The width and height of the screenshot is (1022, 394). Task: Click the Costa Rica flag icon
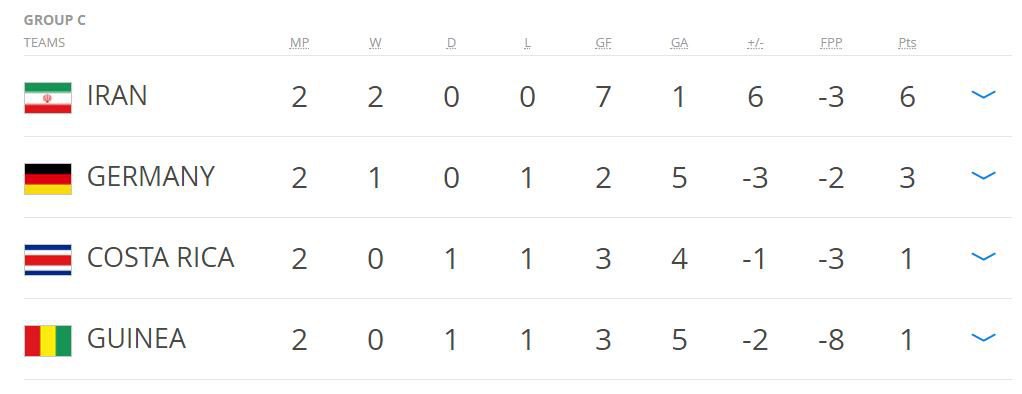48,260
